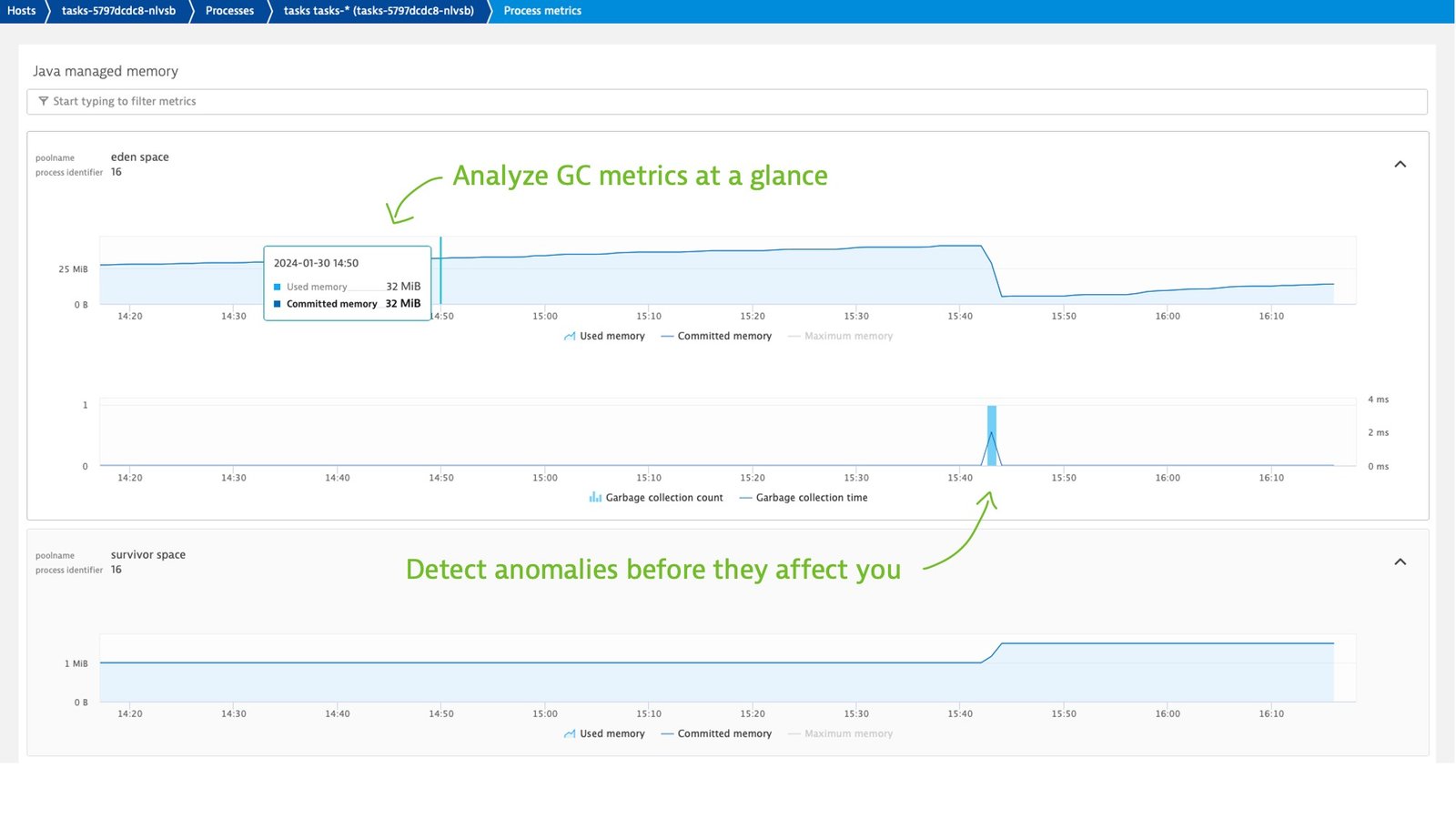Screen dimensions: 1456x819
Task: Click the 14:50 vertical cursor line in eden chart
Action: click(x=440, y=270)
